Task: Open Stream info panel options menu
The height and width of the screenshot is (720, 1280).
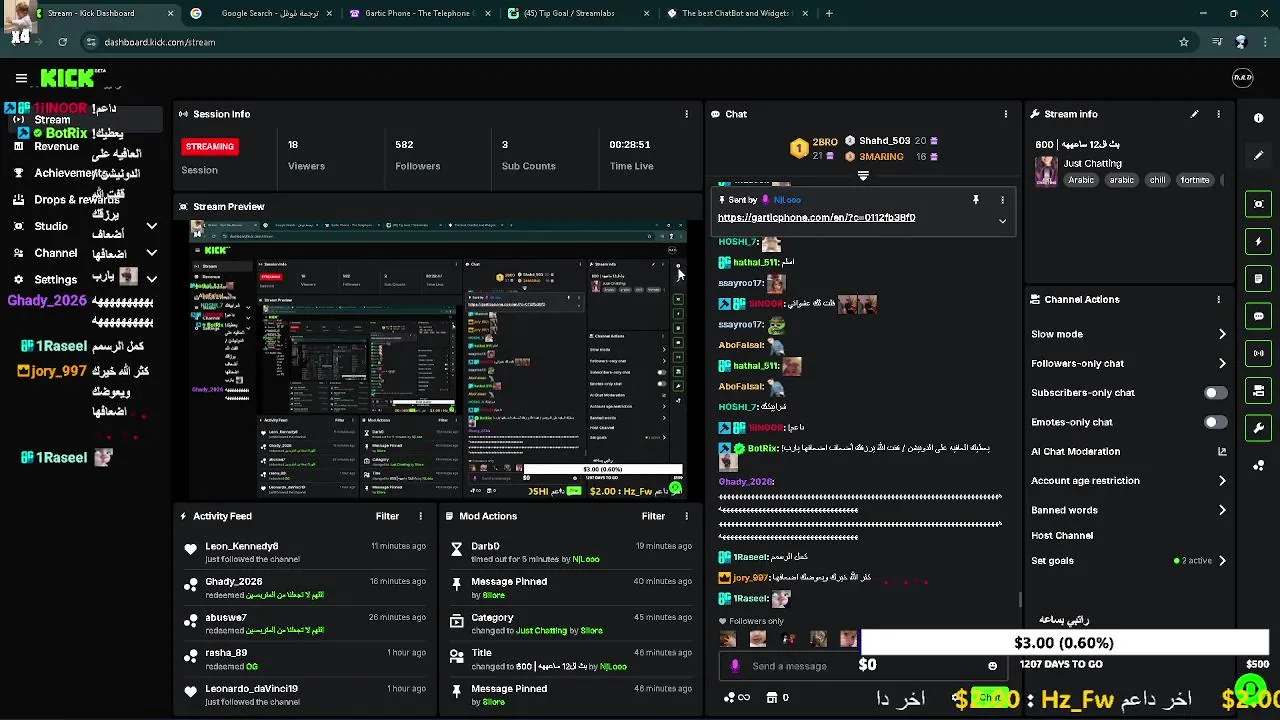Action: pyautogui.click(x=1218, y=114)
